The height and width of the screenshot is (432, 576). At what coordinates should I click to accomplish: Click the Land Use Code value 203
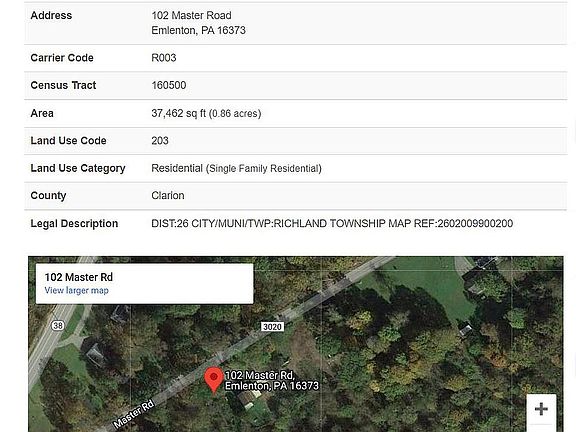coord(160,141)
